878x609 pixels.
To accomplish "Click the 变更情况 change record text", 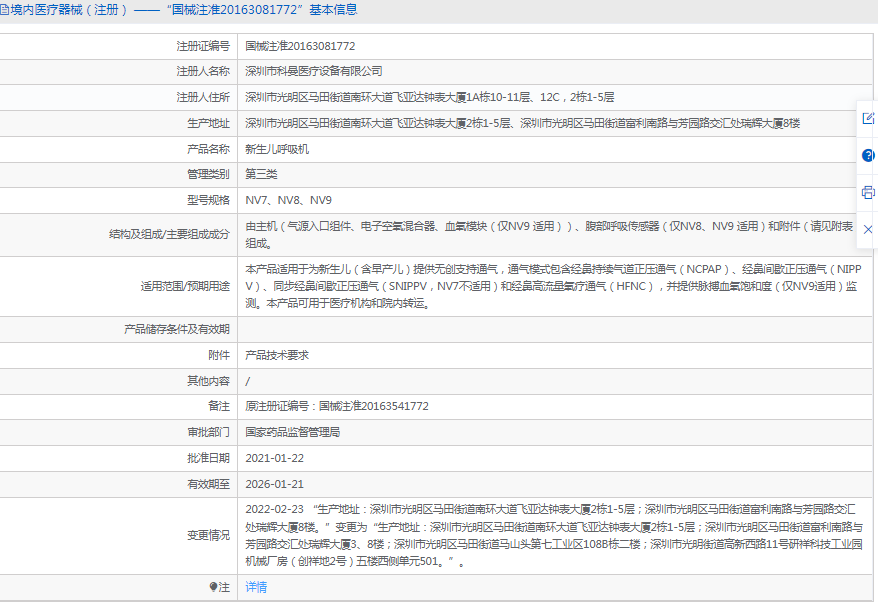I will coord(554,535).
